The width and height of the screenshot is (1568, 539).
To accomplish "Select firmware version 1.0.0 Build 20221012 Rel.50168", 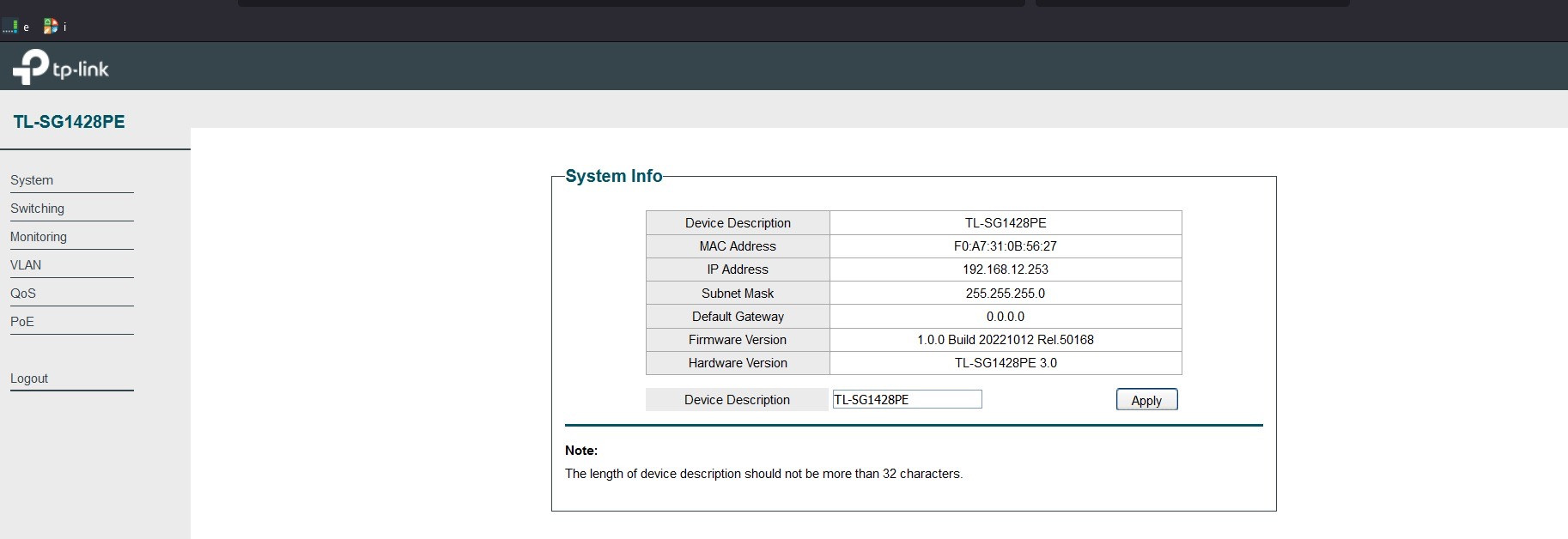I will click(1006, 340).
